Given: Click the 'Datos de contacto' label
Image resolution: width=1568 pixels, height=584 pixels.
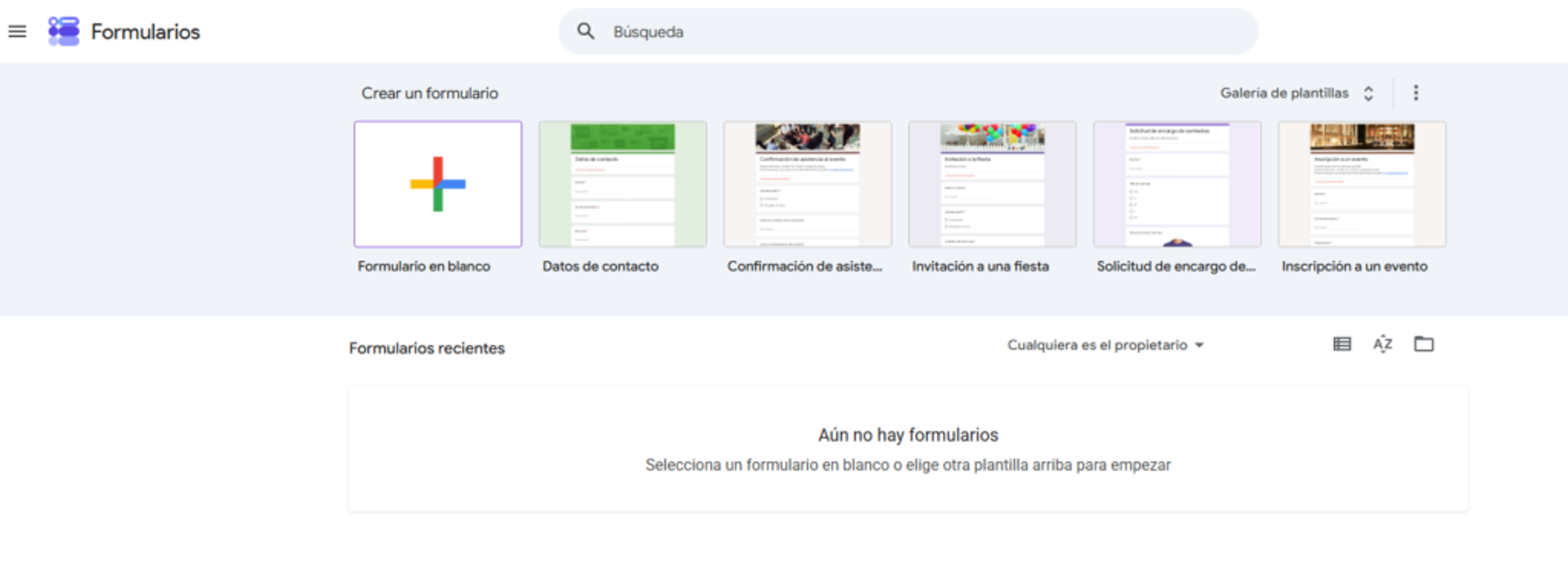Looking at the screenshot, I should click(x=600, y=266).
